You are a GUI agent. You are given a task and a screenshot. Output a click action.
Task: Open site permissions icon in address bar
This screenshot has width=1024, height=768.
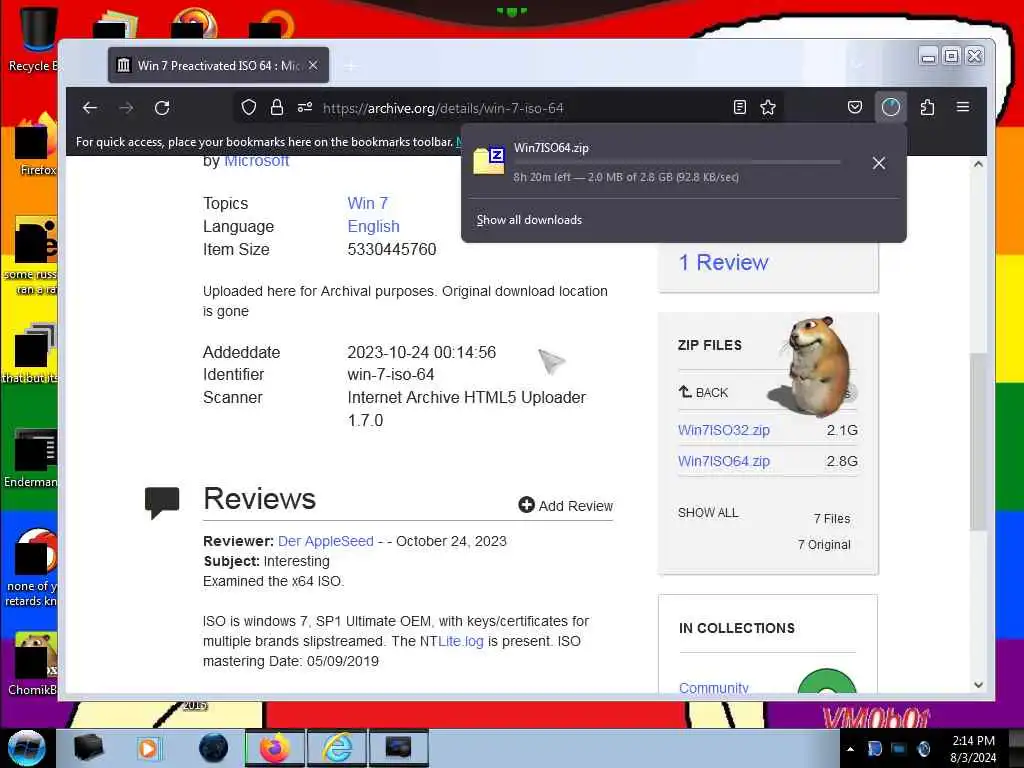305,108
